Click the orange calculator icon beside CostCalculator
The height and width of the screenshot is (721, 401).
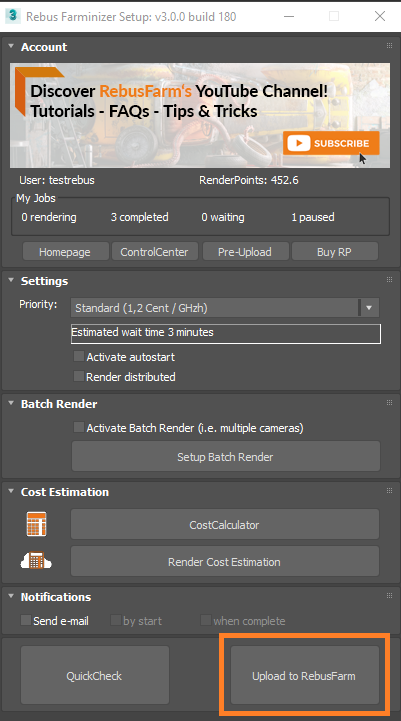36,524
